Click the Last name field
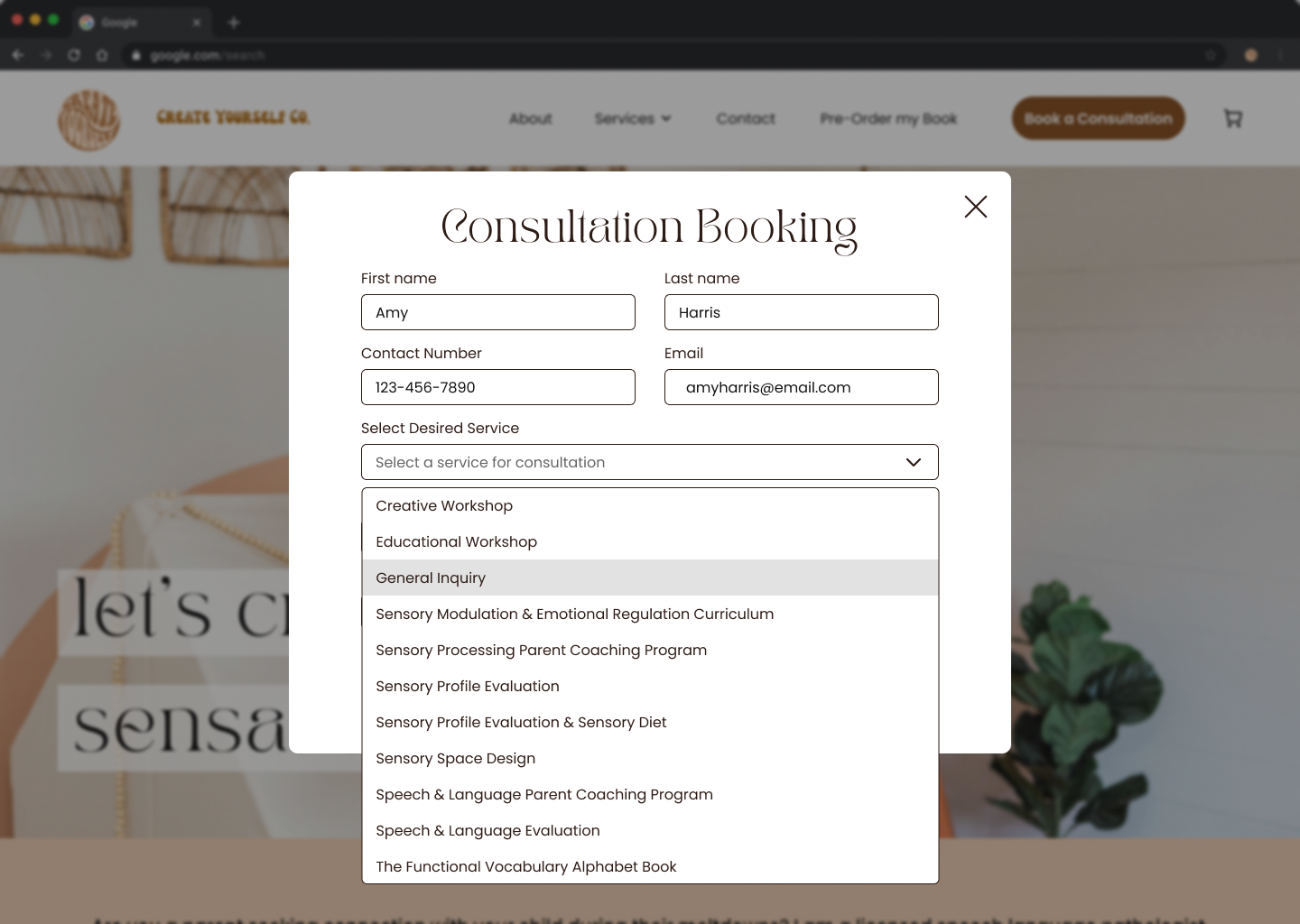 point(802,312)
